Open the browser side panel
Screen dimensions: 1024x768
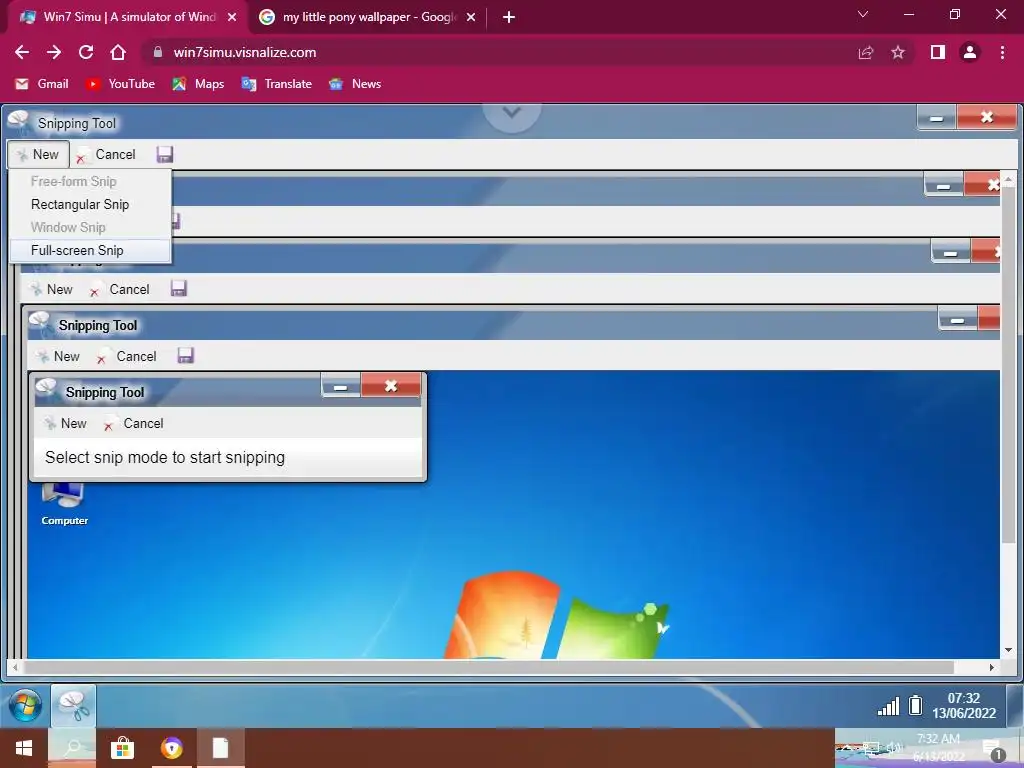[x=938, y=52]
